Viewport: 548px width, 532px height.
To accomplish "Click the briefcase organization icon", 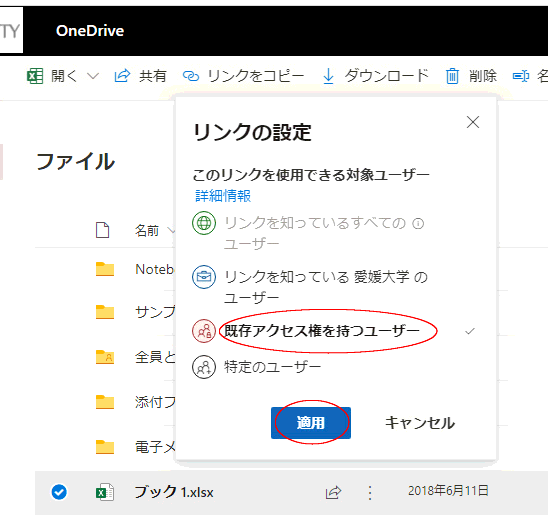I will [204, 277].
